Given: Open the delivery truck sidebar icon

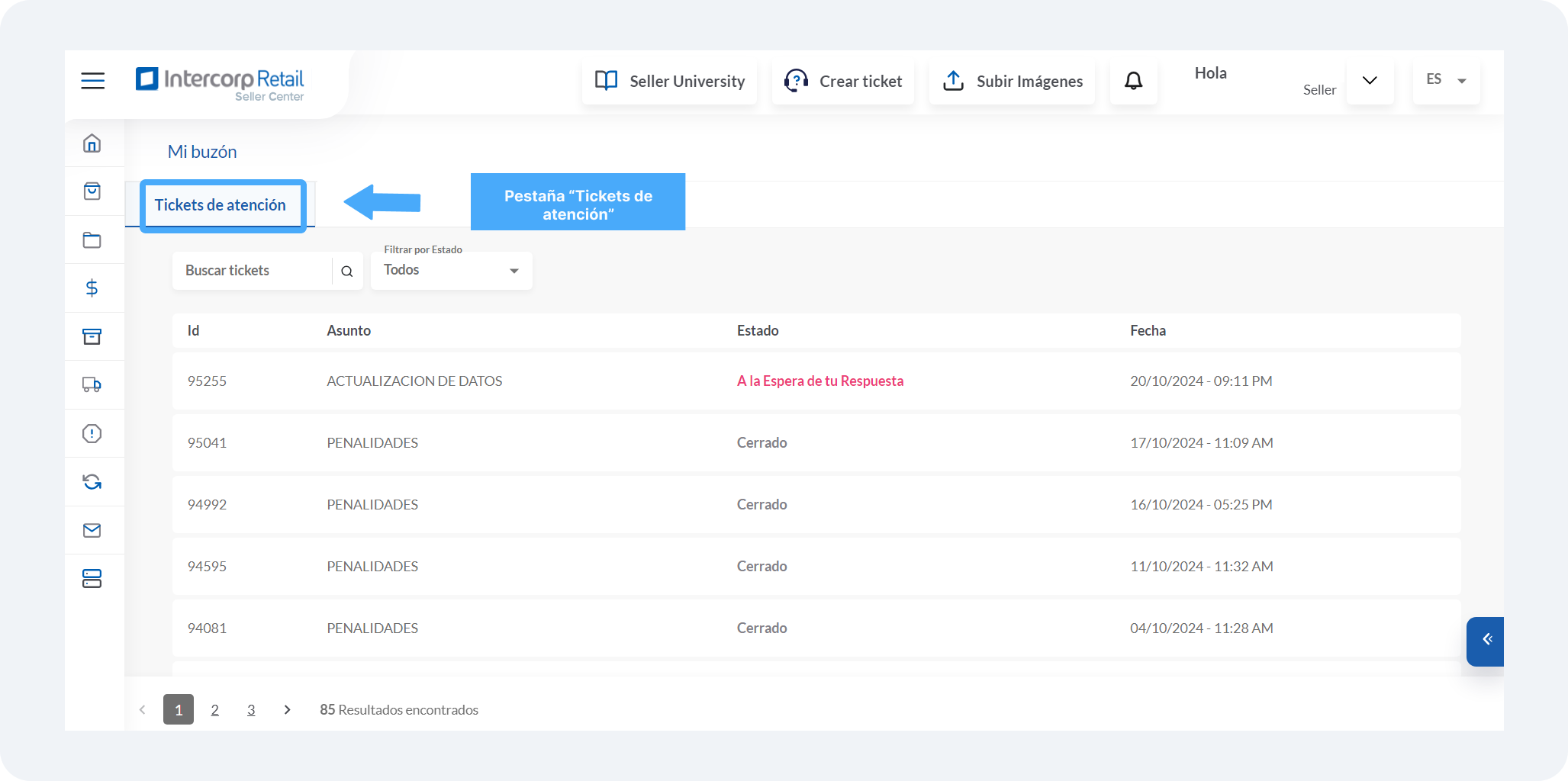Looking at the screenshot, I should click(92, 384).
